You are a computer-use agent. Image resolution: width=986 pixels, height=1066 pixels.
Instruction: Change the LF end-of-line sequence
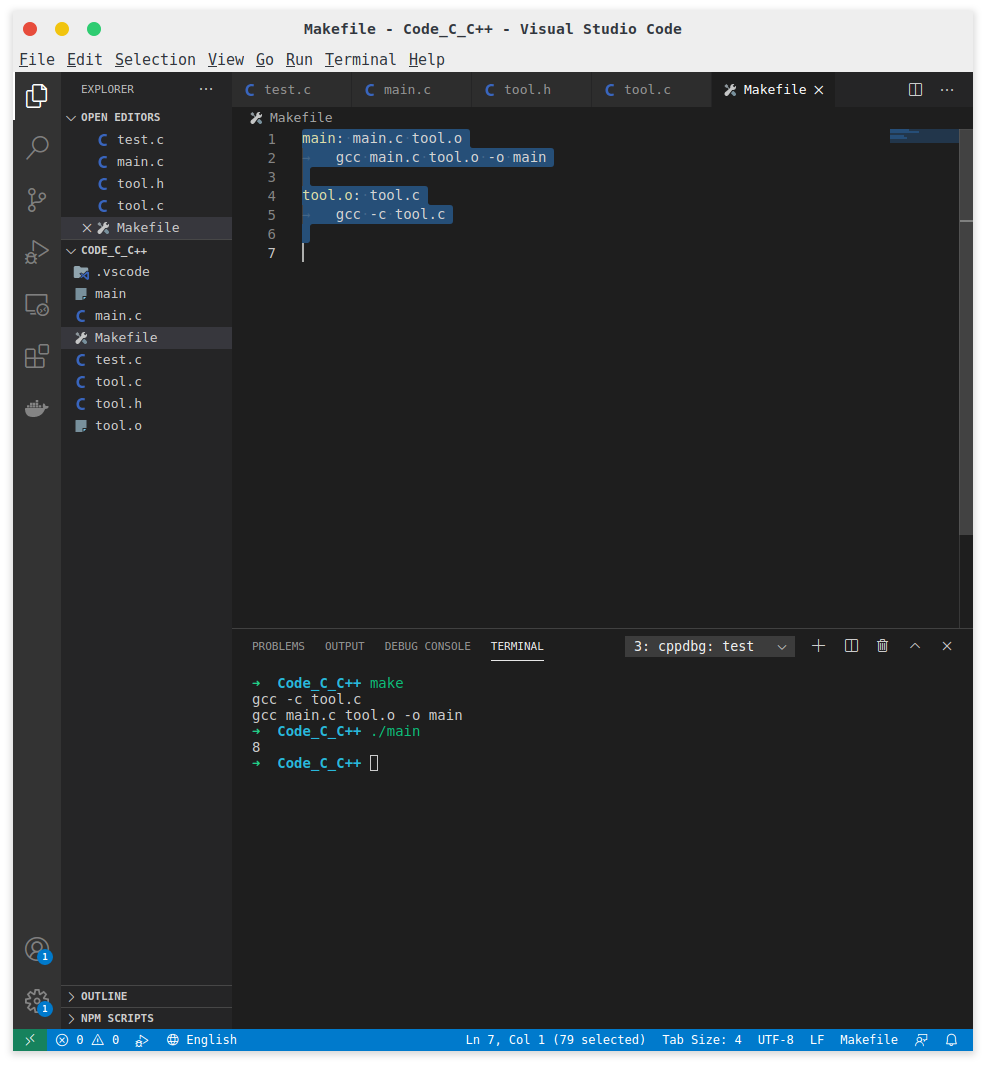point(817,1039)
